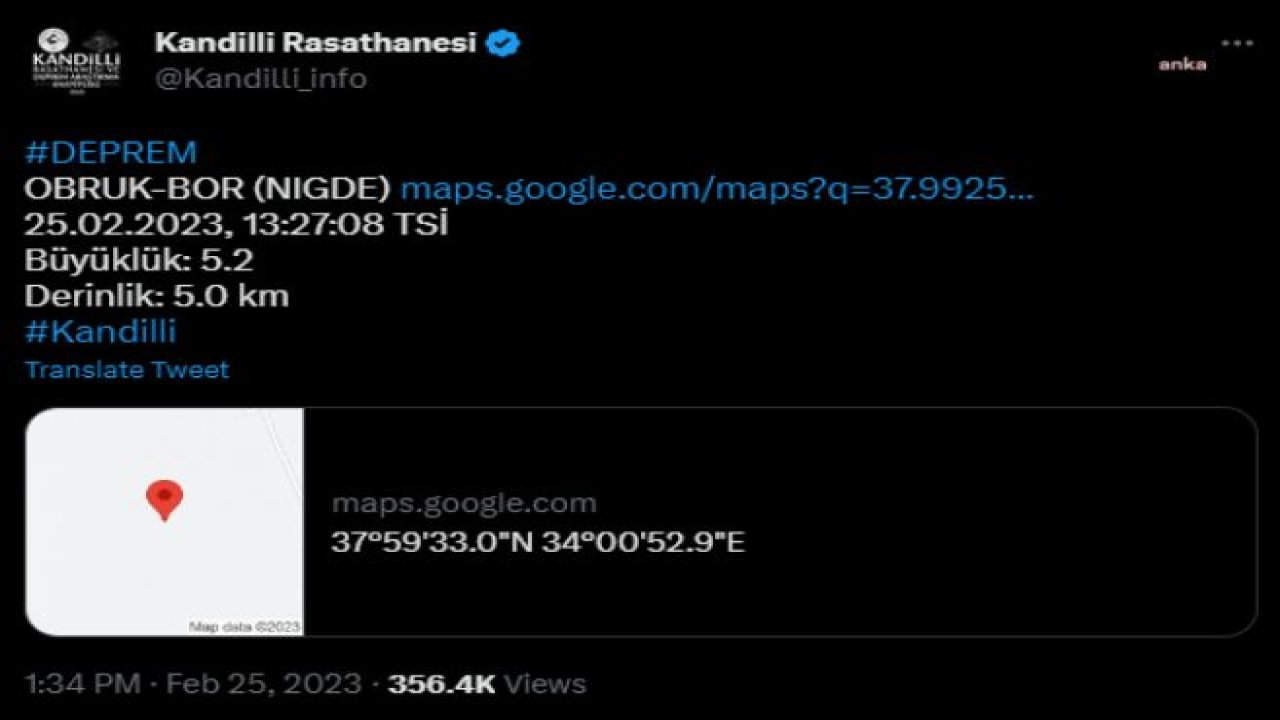This screenshot has height=720, width=1280.
Task: Open maps.google.com link card domain
Action: [x=464, y=503]
